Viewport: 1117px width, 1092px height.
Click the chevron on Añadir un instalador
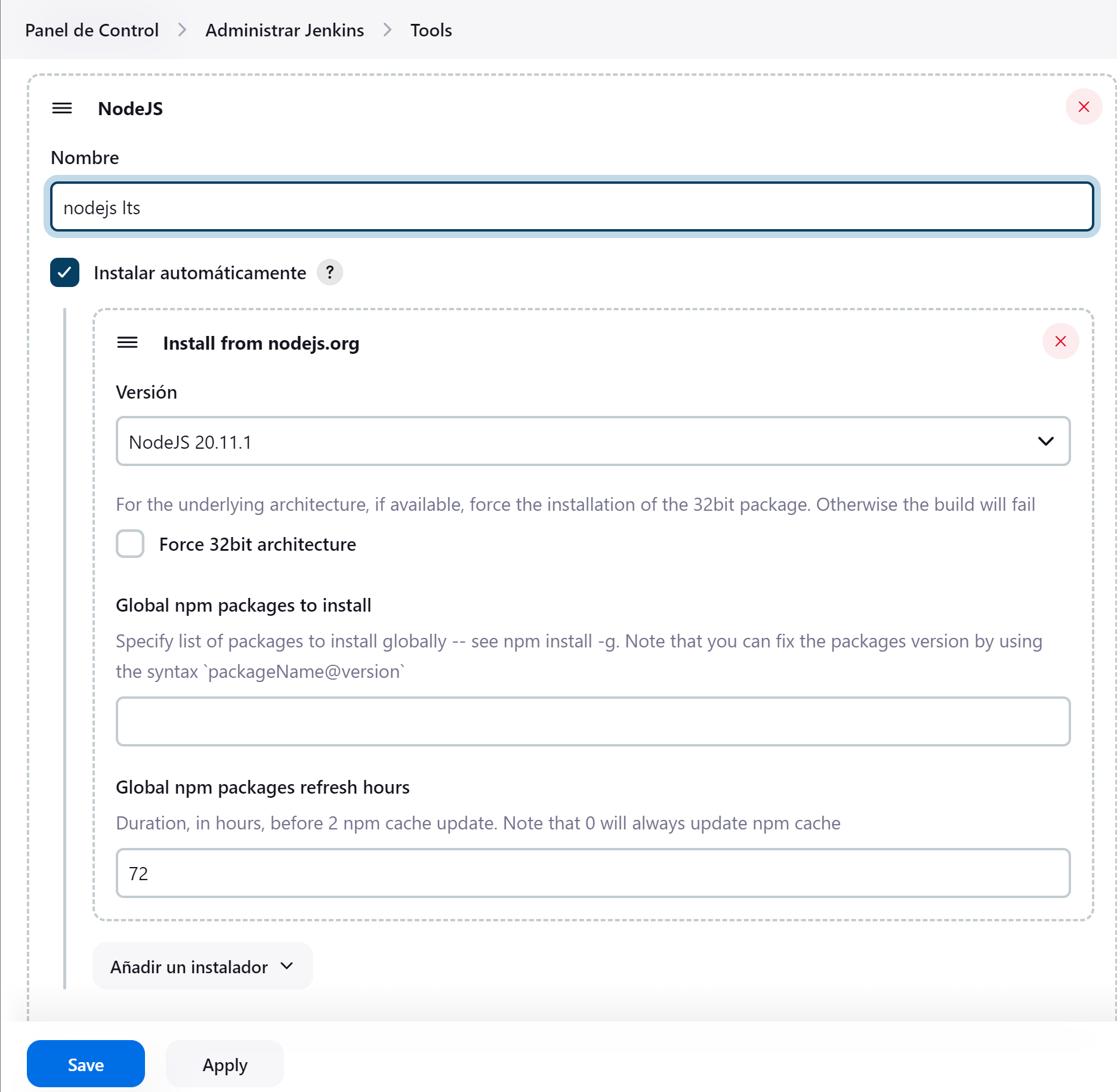click(x=286, y=966)
